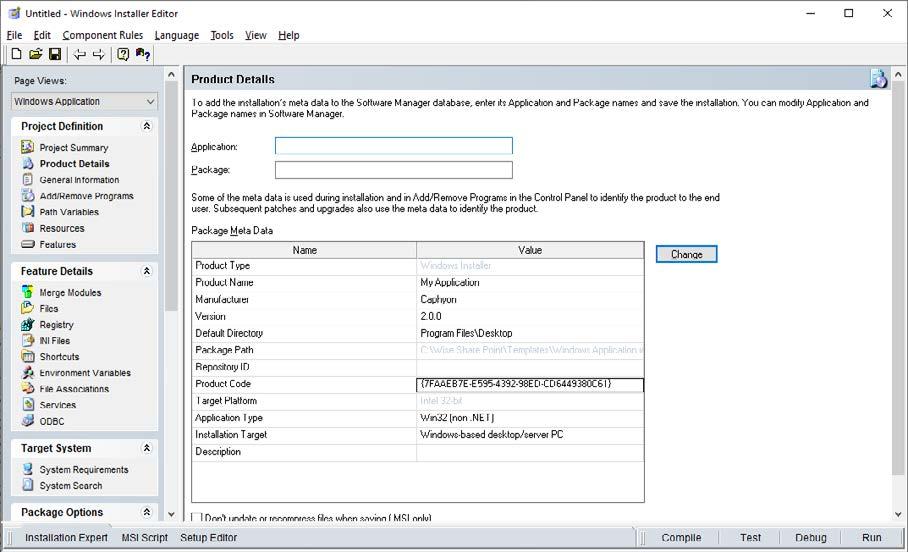Click the What's This help pointer icon
The image size is (908, 552).
(x=143, y=54)
